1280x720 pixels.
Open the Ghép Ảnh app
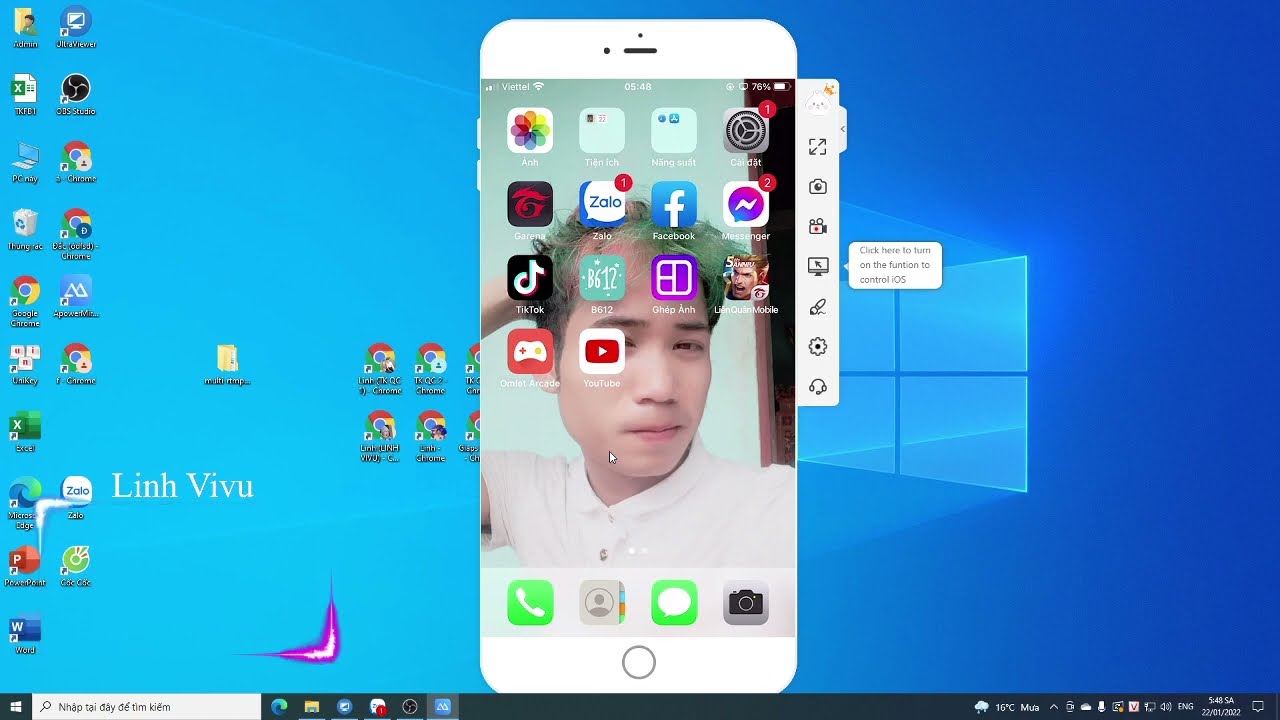[674, 278]
